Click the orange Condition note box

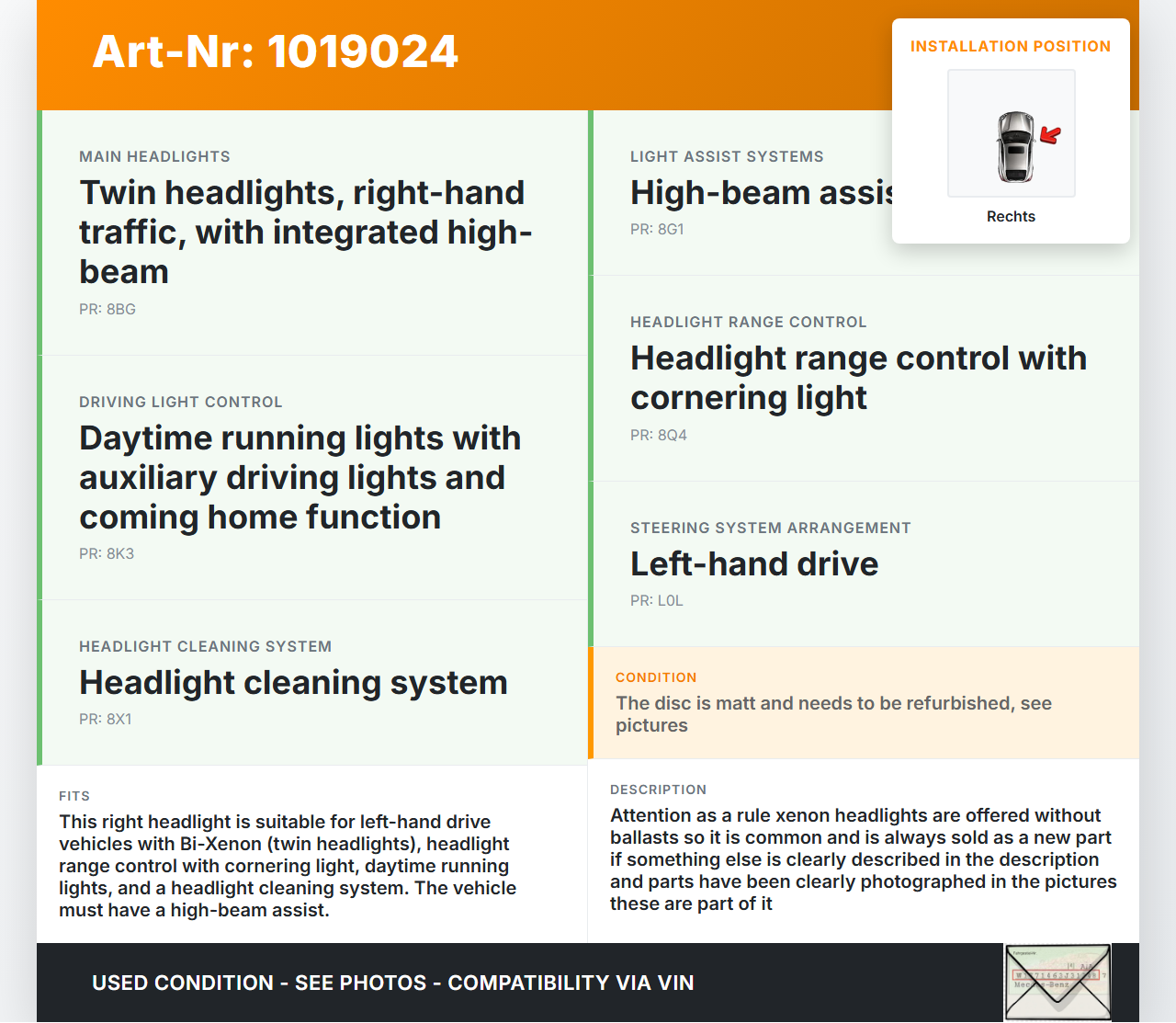pyautogui.click(x=863, y=703)
